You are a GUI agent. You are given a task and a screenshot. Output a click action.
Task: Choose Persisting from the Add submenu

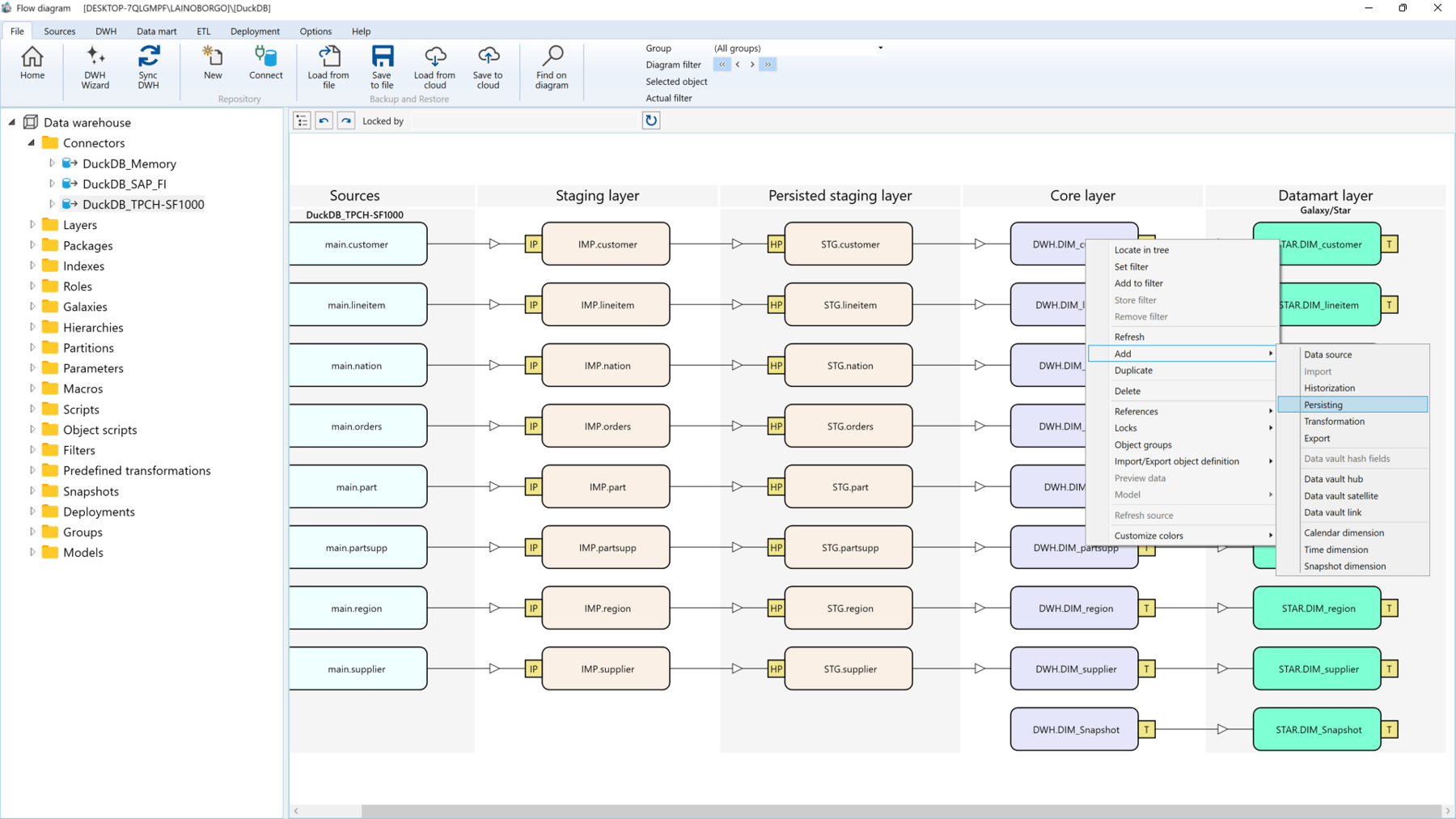point(1352,405)
